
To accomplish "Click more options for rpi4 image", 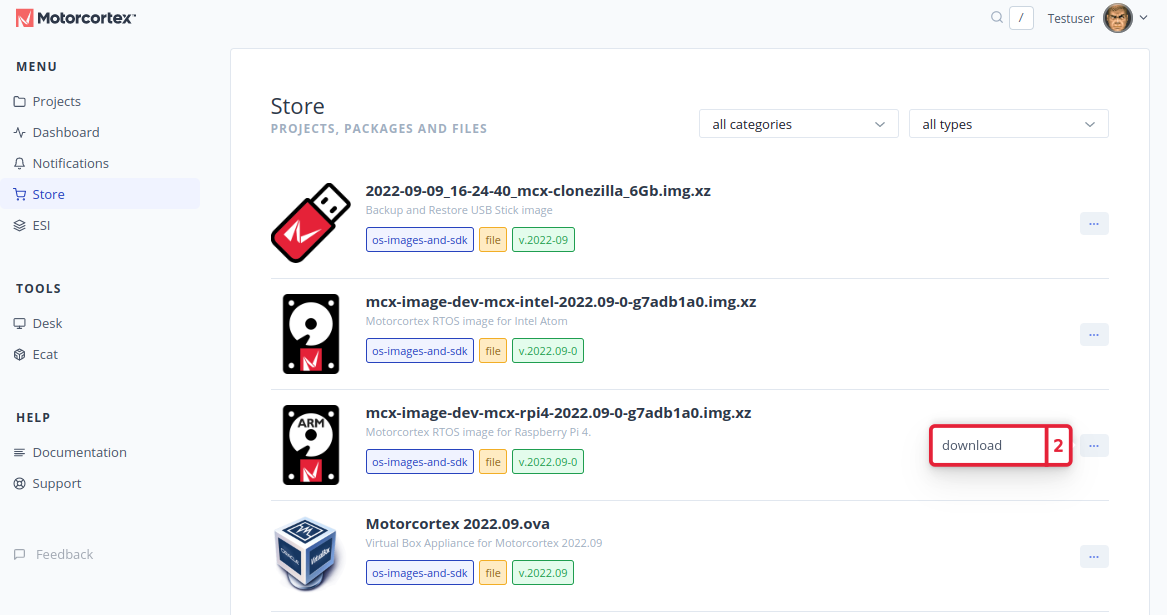I will [1094, 445].
